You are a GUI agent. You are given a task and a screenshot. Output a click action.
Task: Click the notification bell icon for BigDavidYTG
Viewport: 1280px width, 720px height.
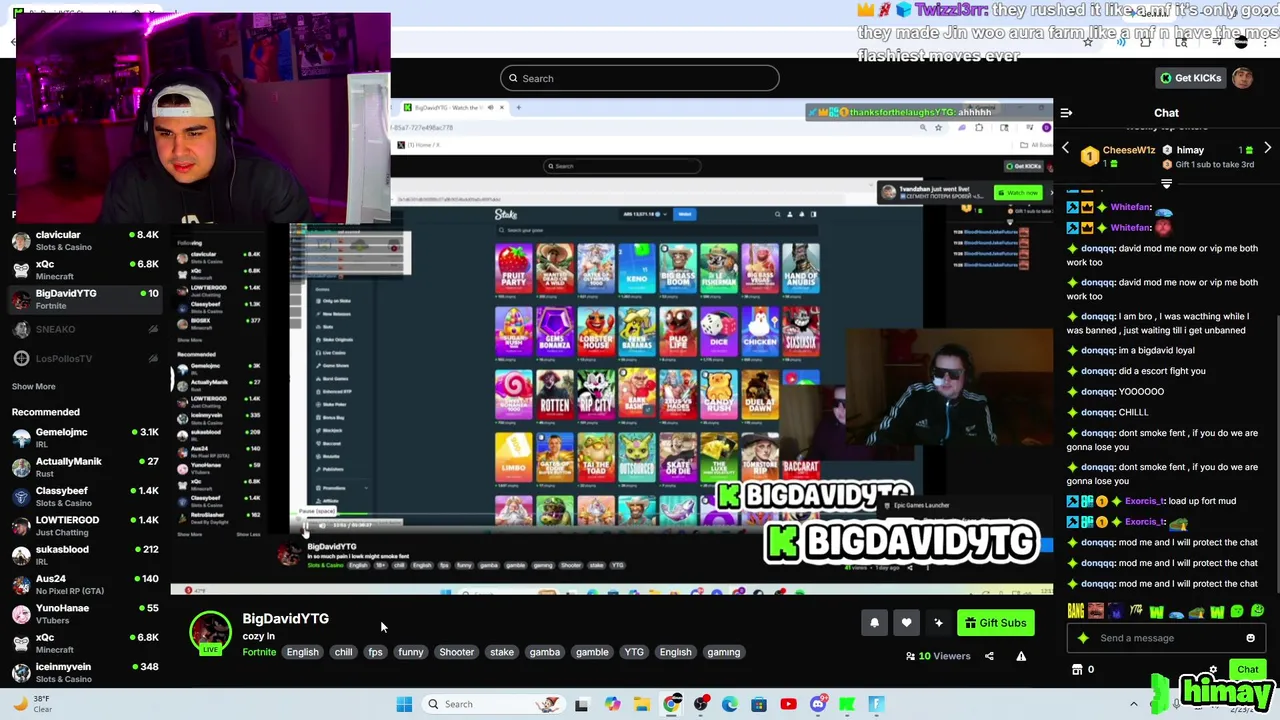tap(874, 623)
